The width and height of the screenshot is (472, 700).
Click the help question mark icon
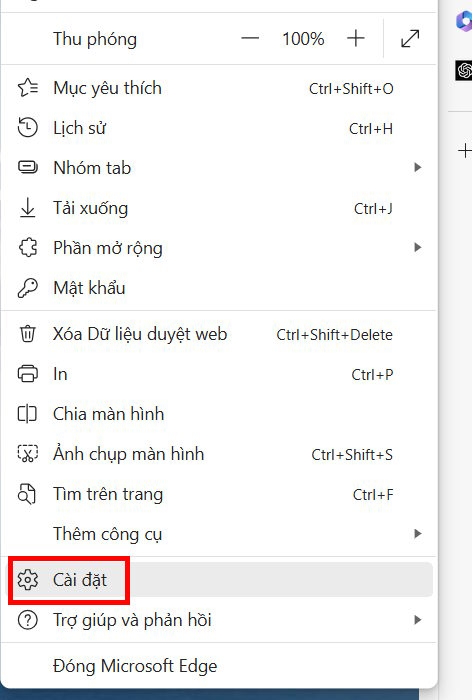click(x=28, y=620)
